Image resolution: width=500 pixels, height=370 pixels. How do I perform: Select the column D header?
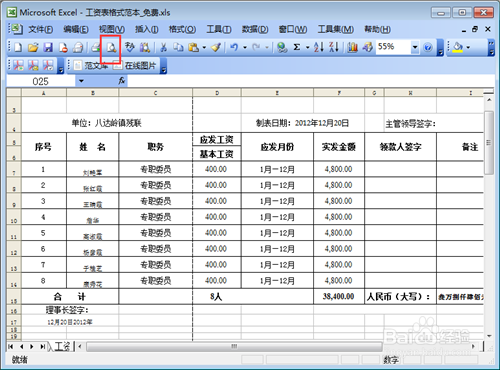[217, 93]
